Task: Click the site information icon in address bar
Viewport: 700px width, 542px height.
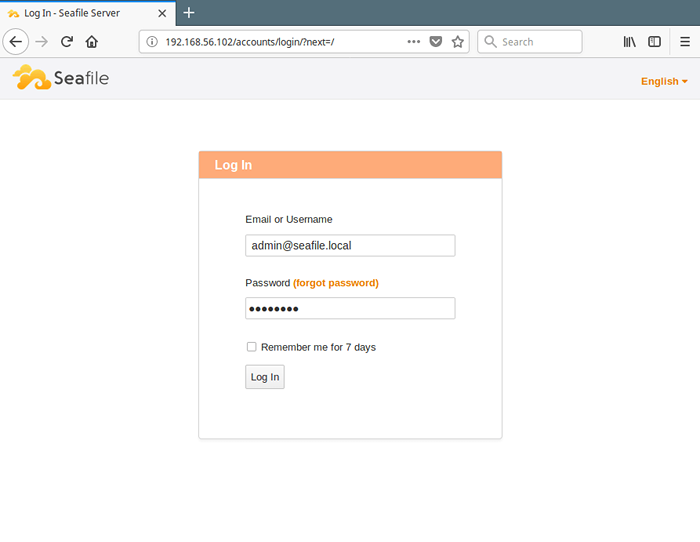Action: [x=152, y=42]
